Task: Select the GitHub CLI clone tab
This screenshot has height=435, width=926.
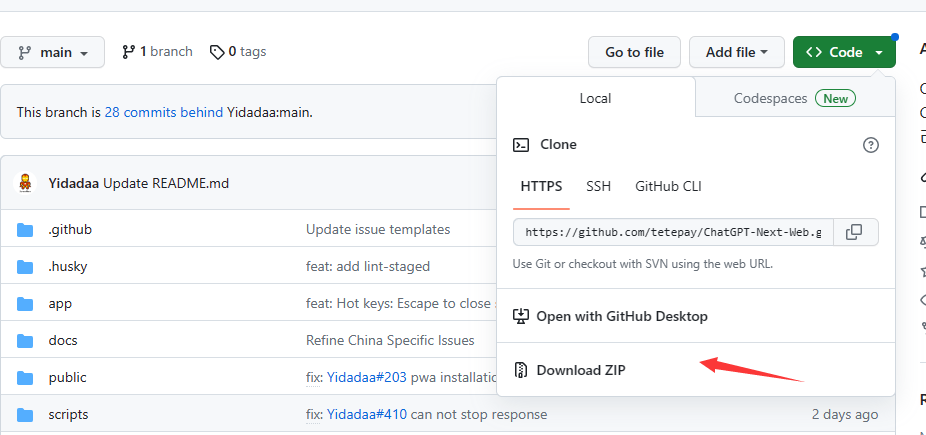Action: (x=668, y=186)
